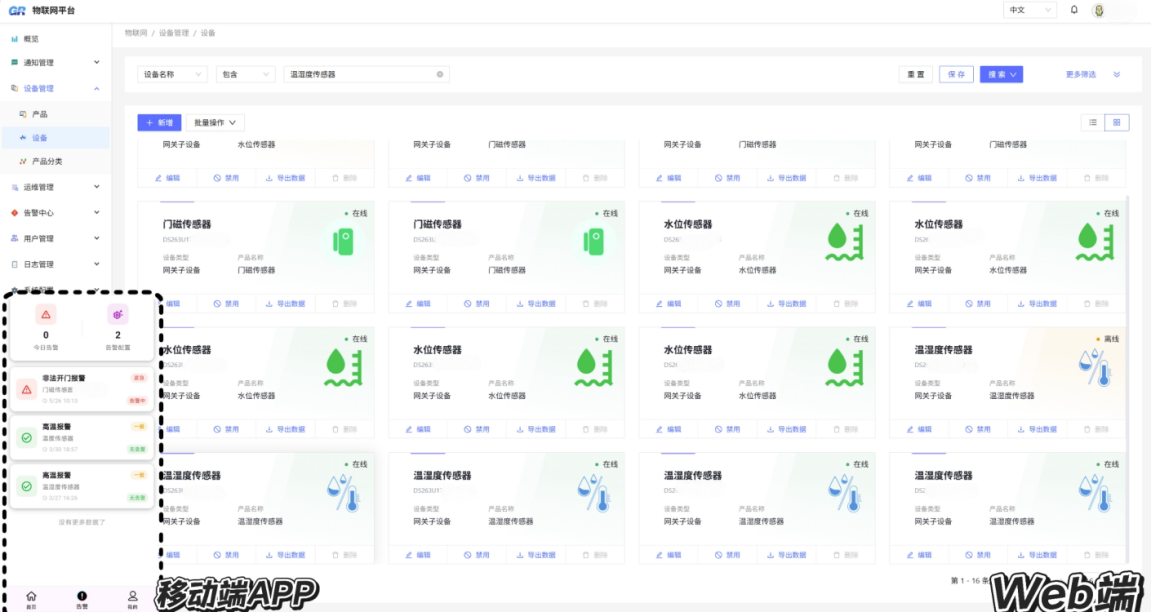Tap the 我的 profile icon in mobile app
The image size is (1151, 613).
(x=132, y=599)
